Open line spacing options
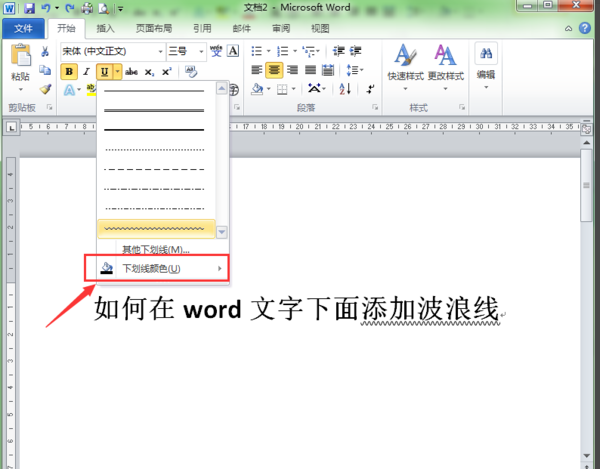600x469 pixels. [x=354, y=70]
